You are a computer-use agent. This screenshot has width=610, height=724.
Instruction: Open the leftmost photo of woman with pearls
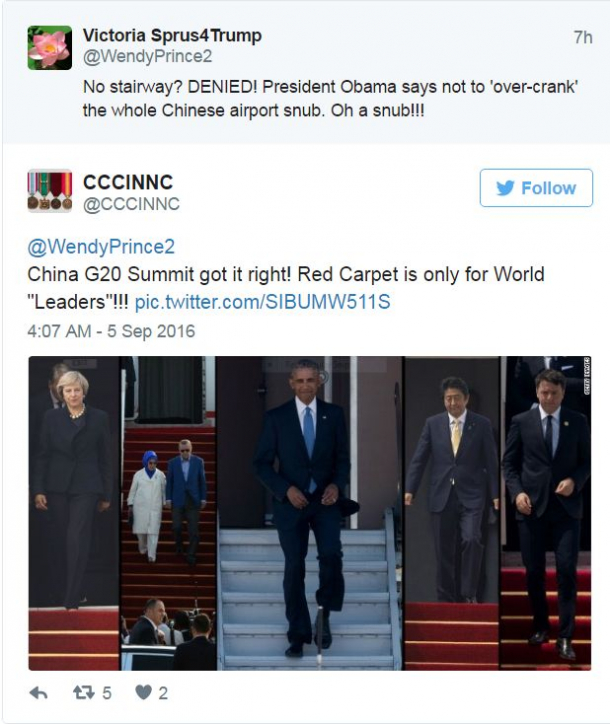pyautogui.click(x=74, y=513)
